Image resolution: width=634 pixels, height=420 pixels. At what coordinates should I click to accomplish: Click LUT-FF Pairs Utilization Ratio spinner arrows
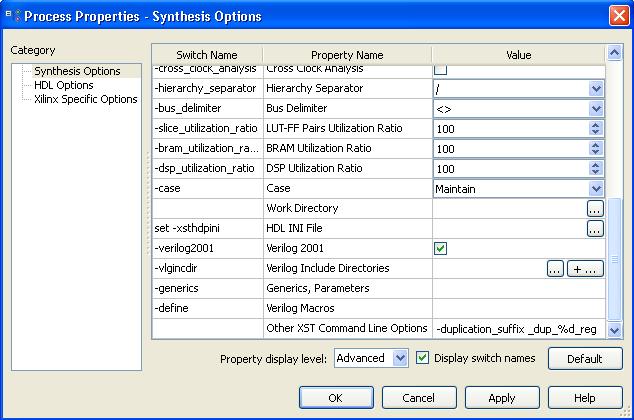[596, 129]
